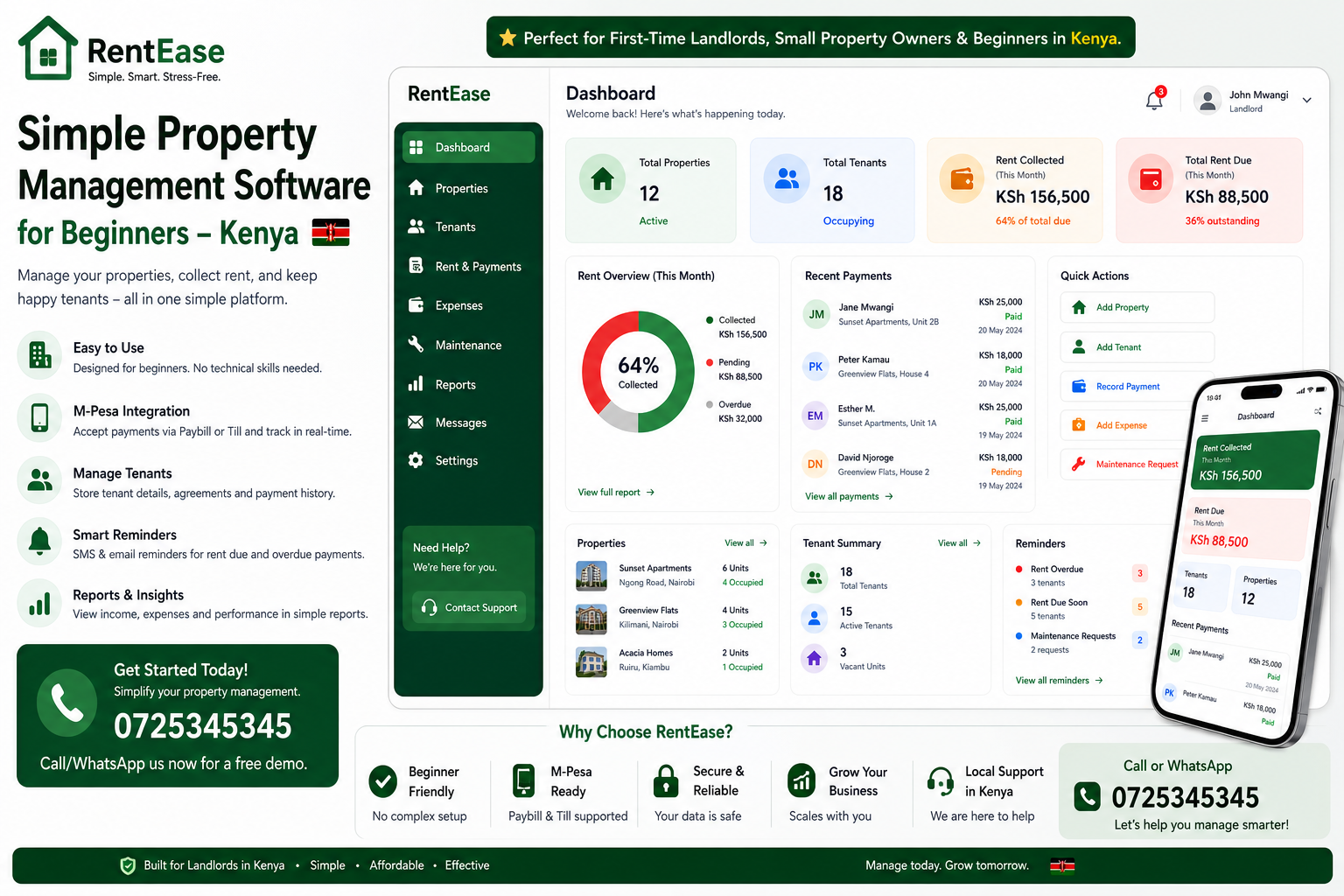Click the Settings gear icon in sidebar
This screenshot has height=896, width=1344.
416,460
